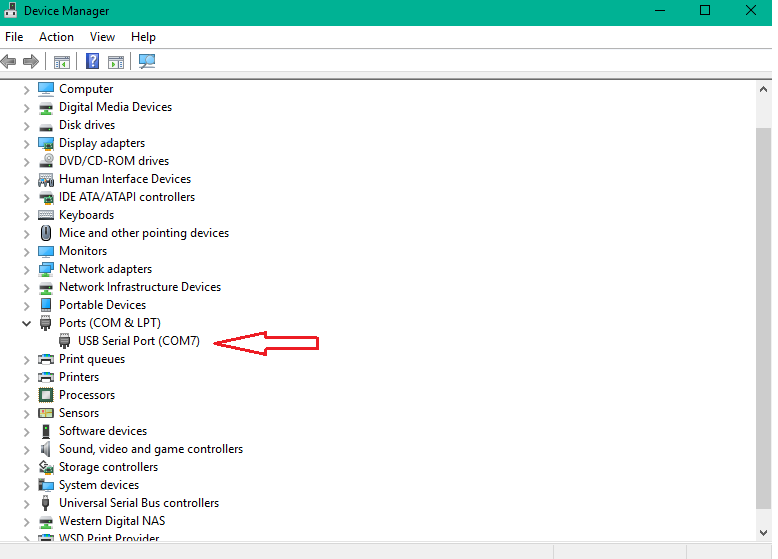Expand the Digital Media Devices node
The width and height of the screenshot is (778, 559).
pyautogui.click(x=26, y=108)
